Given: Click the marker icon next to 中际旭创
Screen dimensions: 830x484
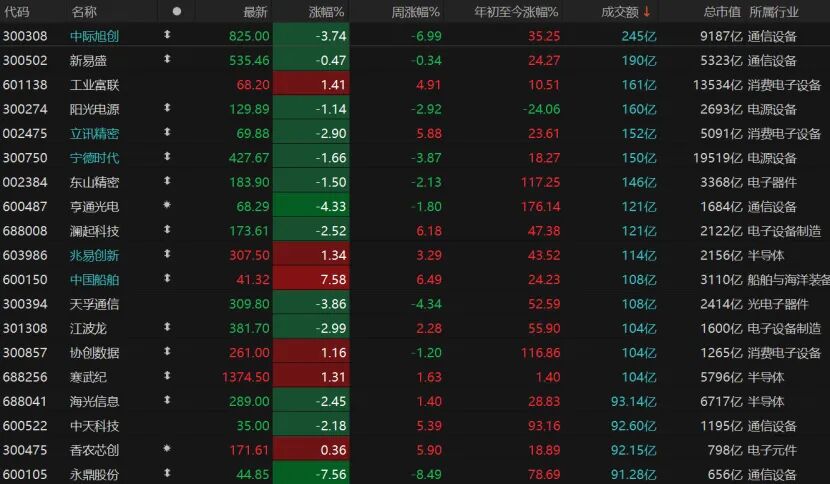Looking at the screenshot, I should (167, 35).
